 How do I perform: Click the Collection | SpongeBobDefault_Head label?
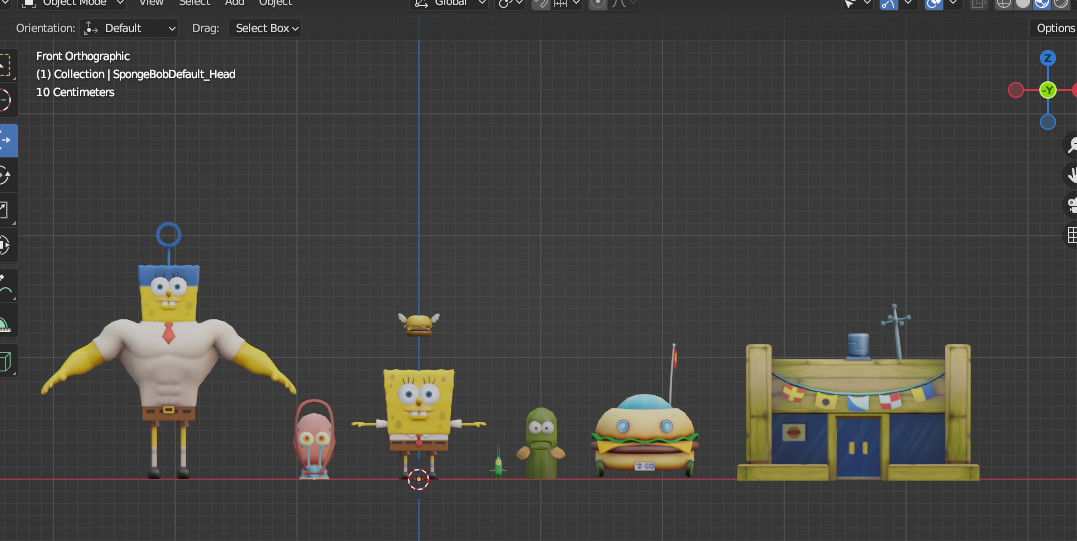coord(136,74)
